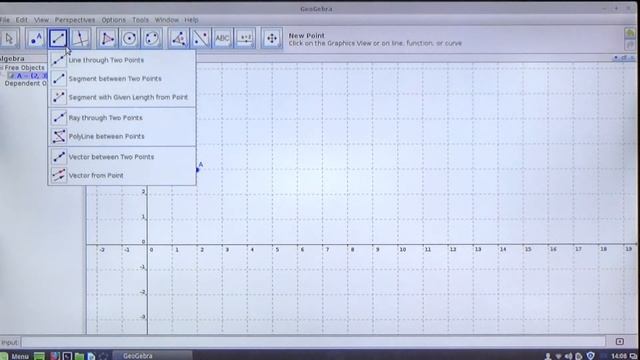Select the ABC Insert Text tool
This screenshot has width=640, height=360.
click(x=222, y=38)
